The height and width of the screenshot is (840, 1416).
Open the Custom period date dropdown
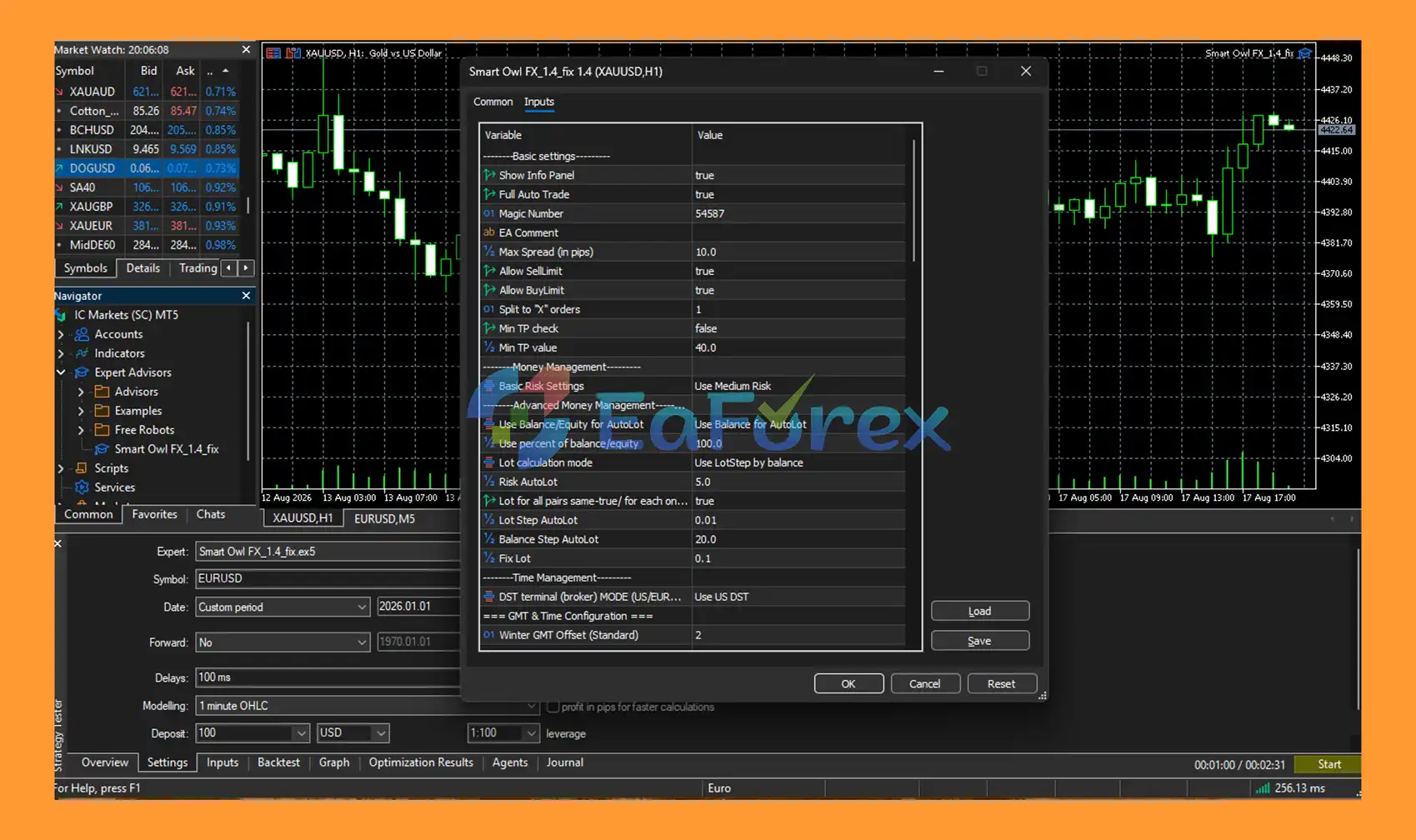click(362, 607)
